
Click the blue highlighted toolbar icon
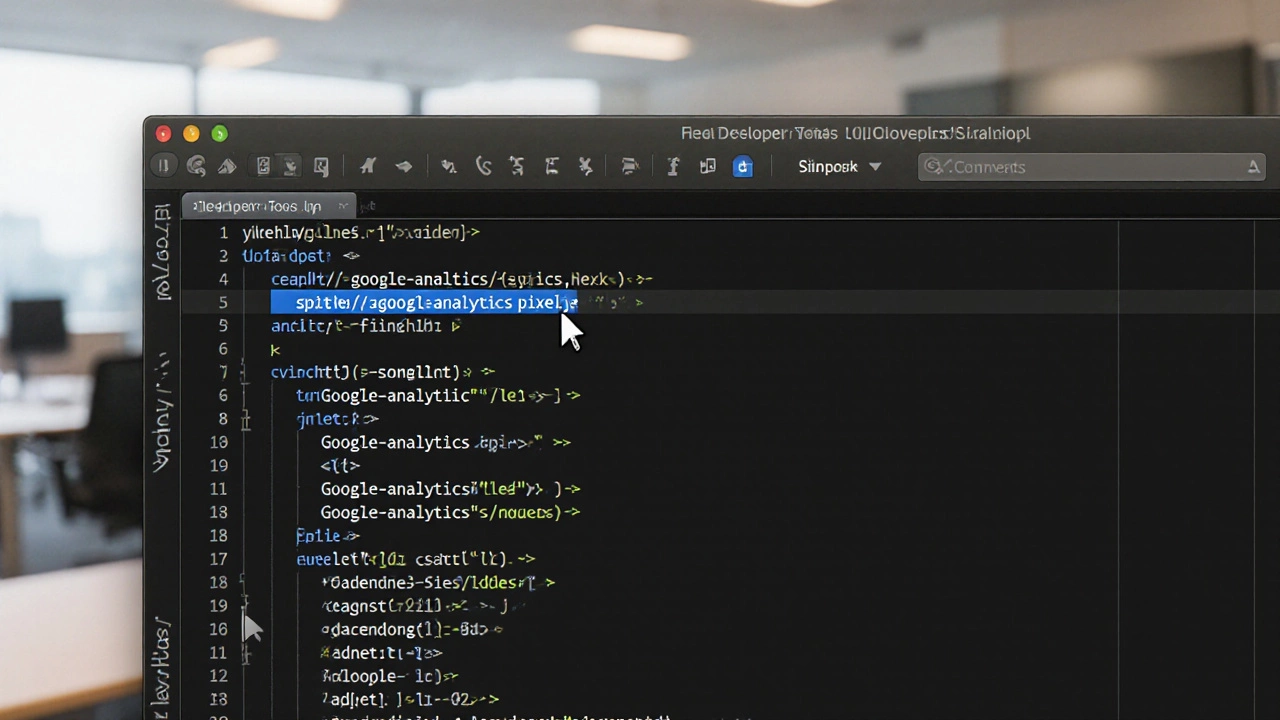742,167
